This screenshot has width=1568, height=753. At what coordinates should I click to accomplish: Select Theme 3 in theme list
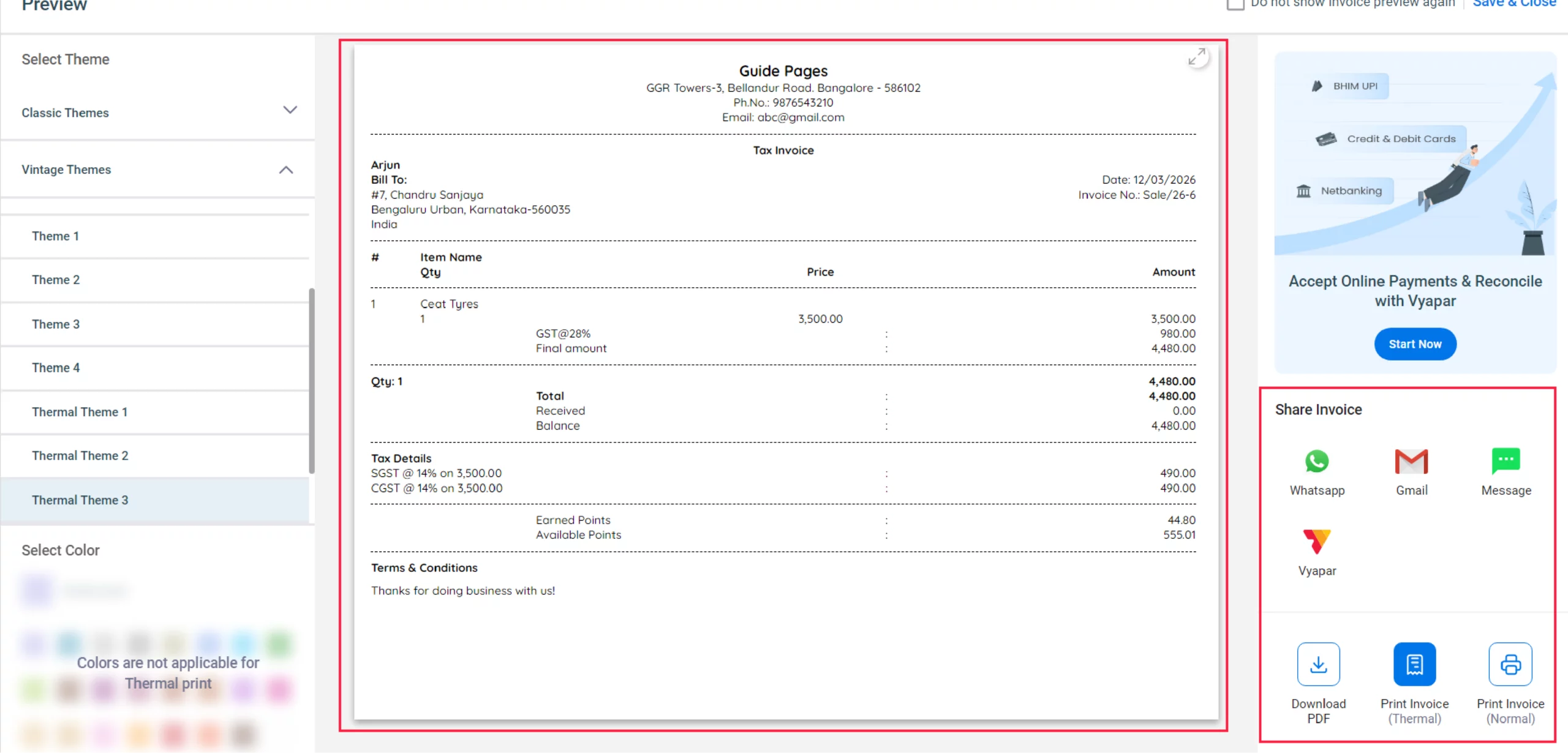click(56, 324)
